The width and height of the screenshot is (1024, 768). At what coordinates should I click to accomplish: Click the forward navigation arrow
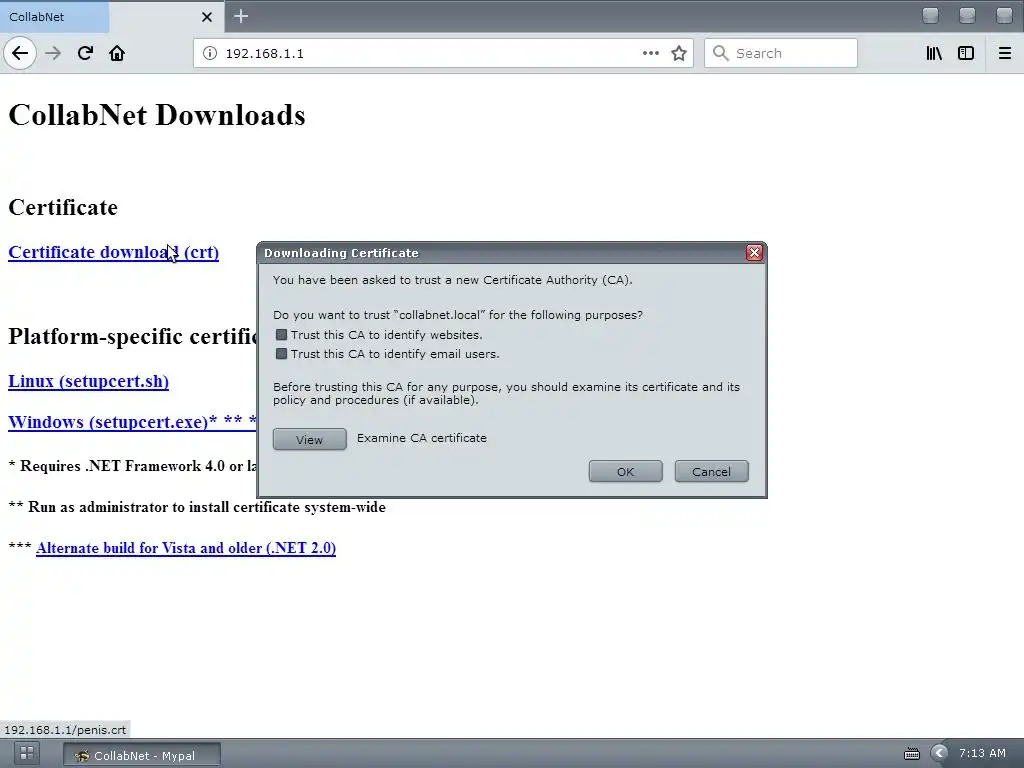tap(53, 53)
